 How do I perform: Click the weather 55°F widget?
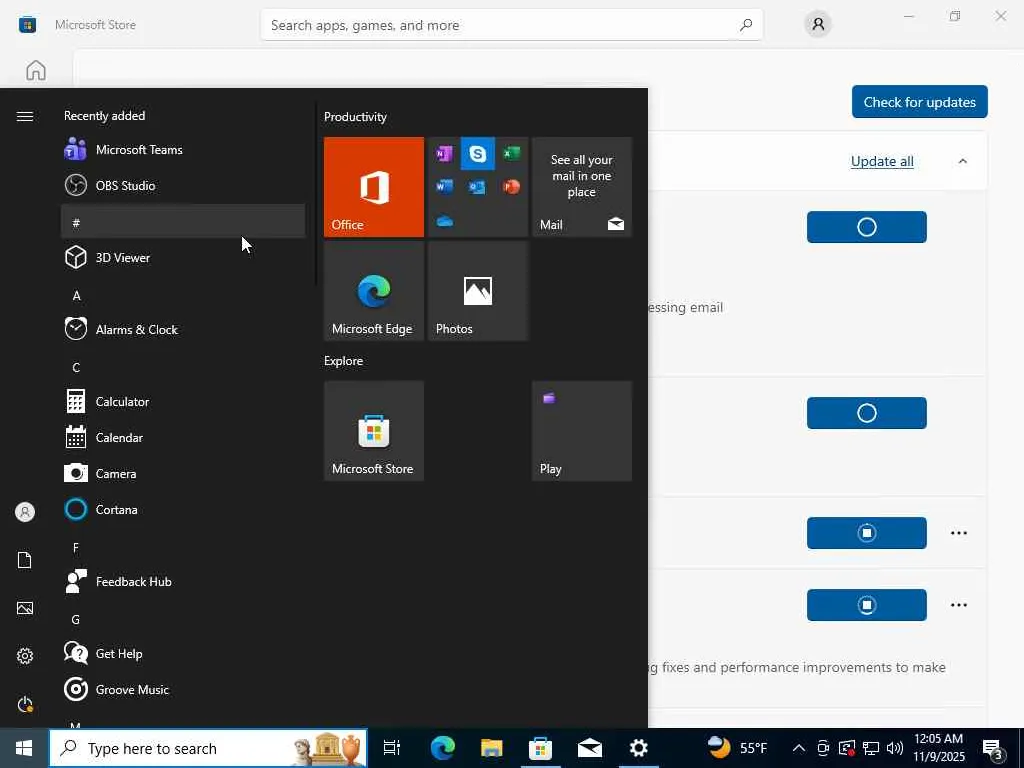coord(738,748)
